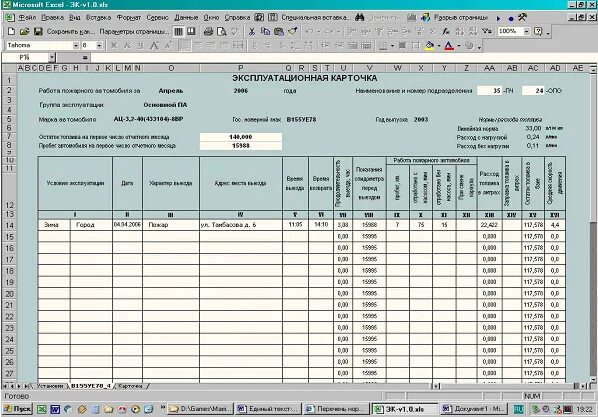This screenshot has height=417, width=598.
Task: Select the fuel remainder cell showing 140,000
Action: coord(241,137)
